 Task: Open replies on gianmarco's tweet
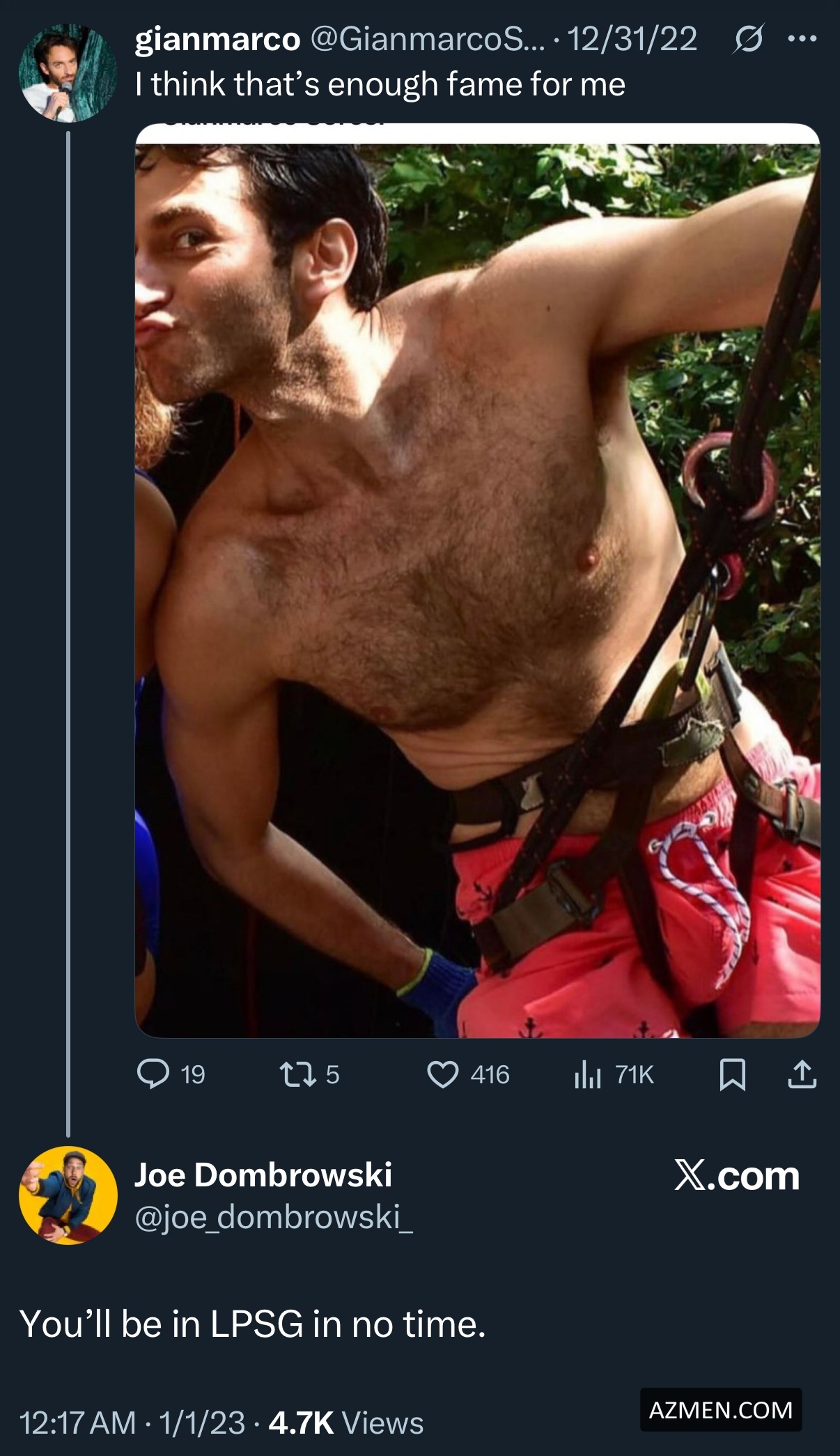point(154,1074)
